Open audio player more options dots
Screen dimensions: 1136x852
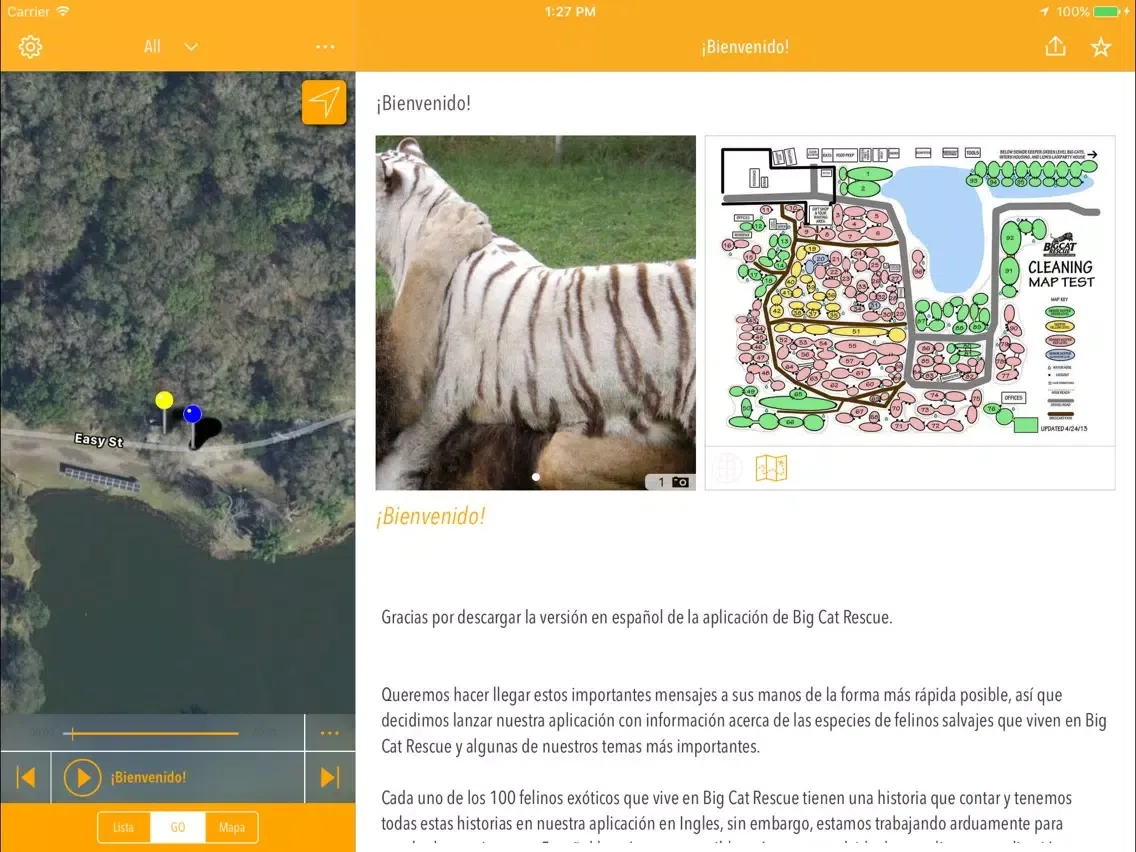(330, 733)
